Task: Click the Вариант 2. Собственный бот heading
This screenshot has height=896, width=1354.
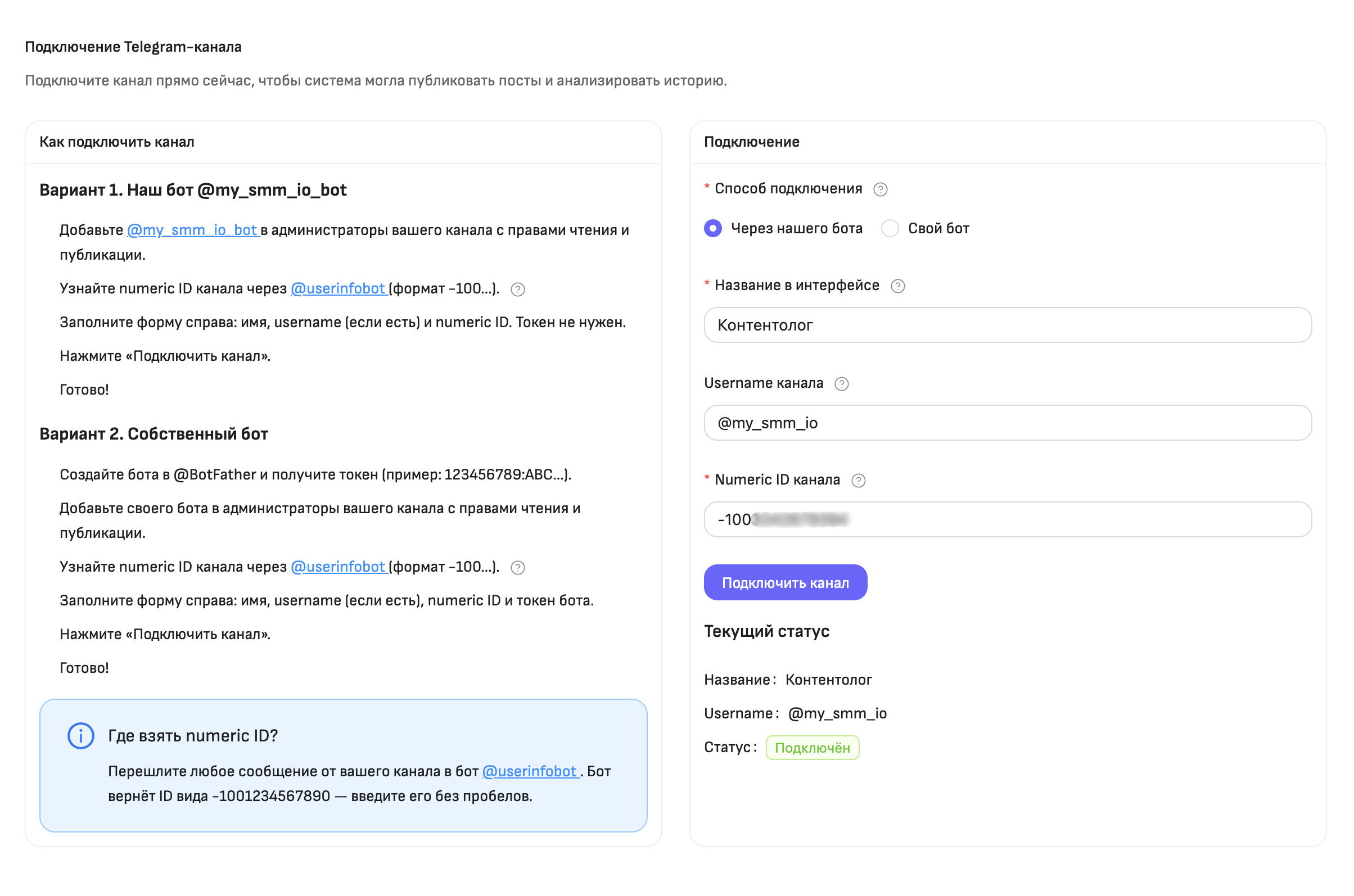Action: (154, 434)
